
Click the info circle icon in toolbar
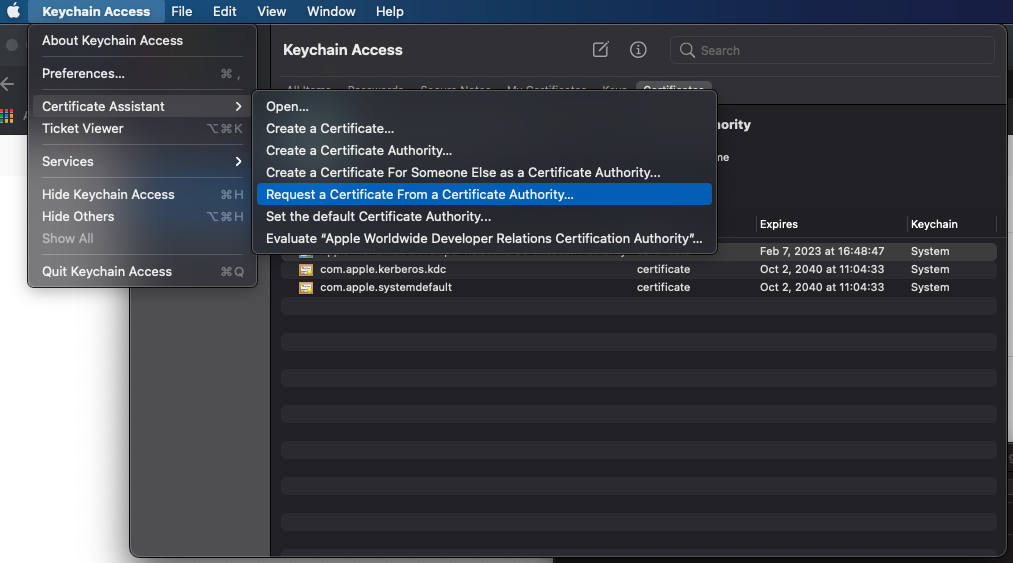click(x=638, y=50)
